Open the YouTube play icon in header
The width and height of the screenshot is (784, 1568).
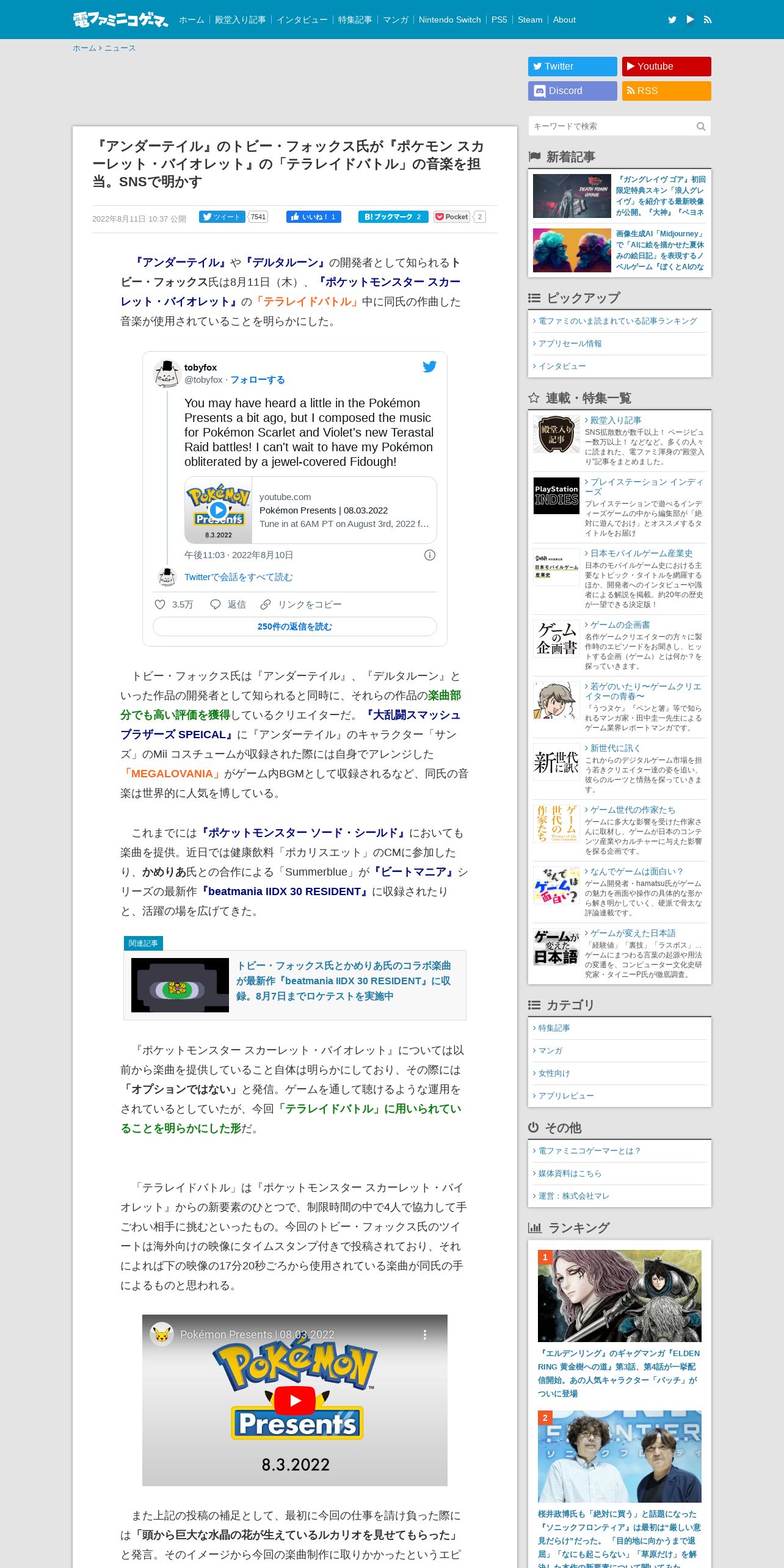(690, 20)
